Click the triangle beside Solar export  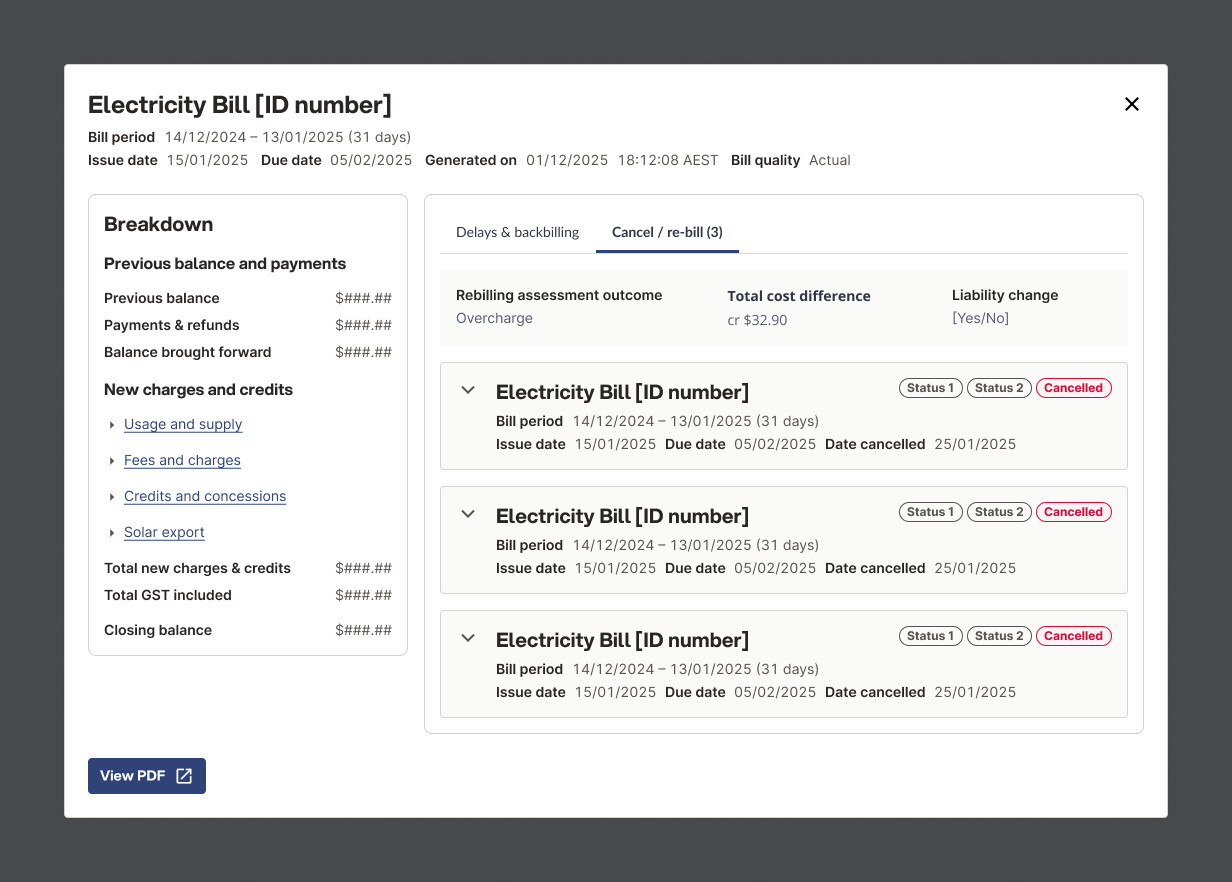pyautogui.click(x=111, y=533)
